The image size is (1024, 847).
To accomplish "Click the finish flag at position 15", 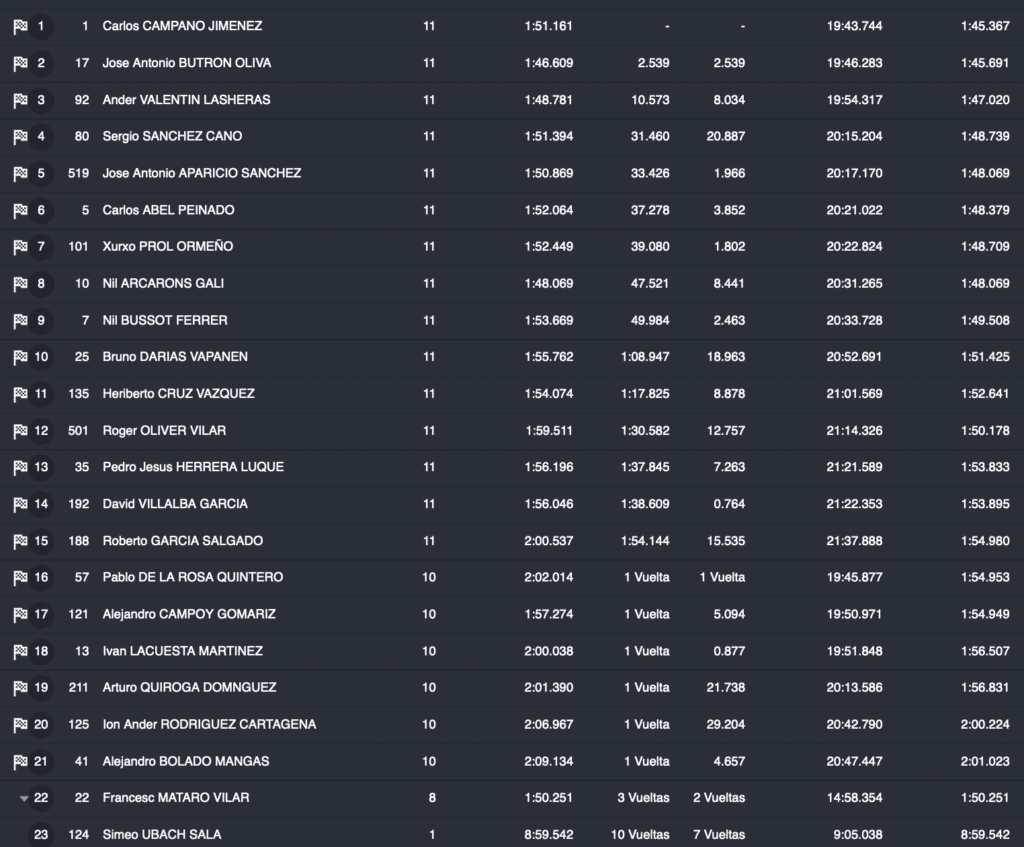I will pyautogui.click(x=20, y=541).
